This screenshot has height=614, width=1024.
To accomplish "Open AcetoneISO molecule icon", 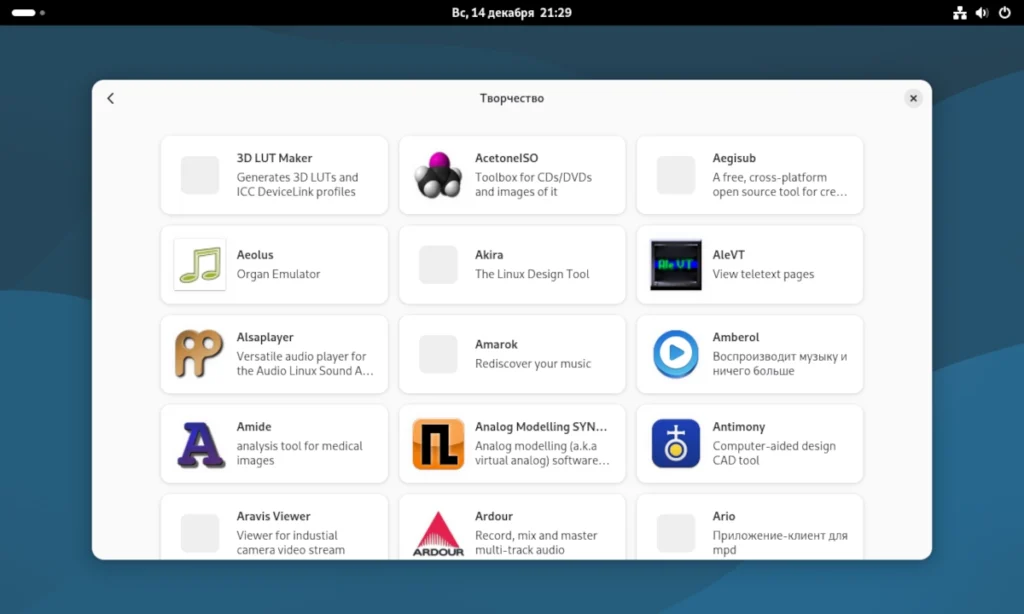I will pos(438,174).
